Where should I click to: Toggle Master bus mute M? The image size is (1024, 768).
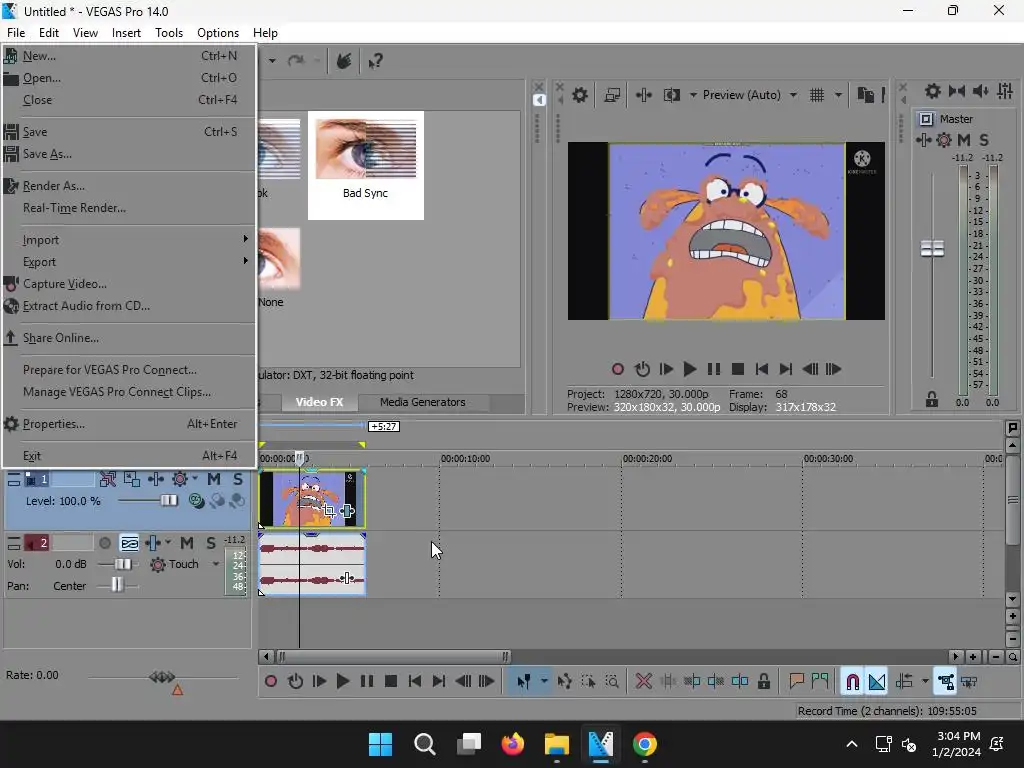pyautogui.click(x=963, y=140)
